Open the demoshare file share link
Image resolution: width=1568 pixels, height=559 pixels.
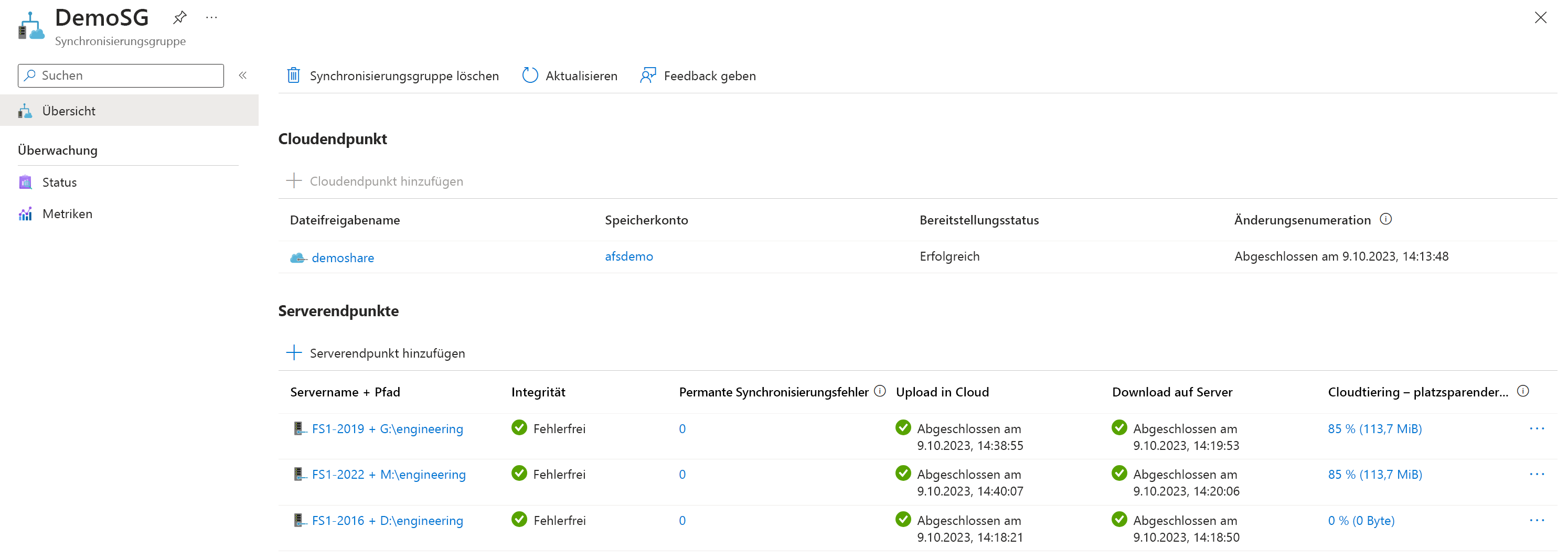click(343, 258)
